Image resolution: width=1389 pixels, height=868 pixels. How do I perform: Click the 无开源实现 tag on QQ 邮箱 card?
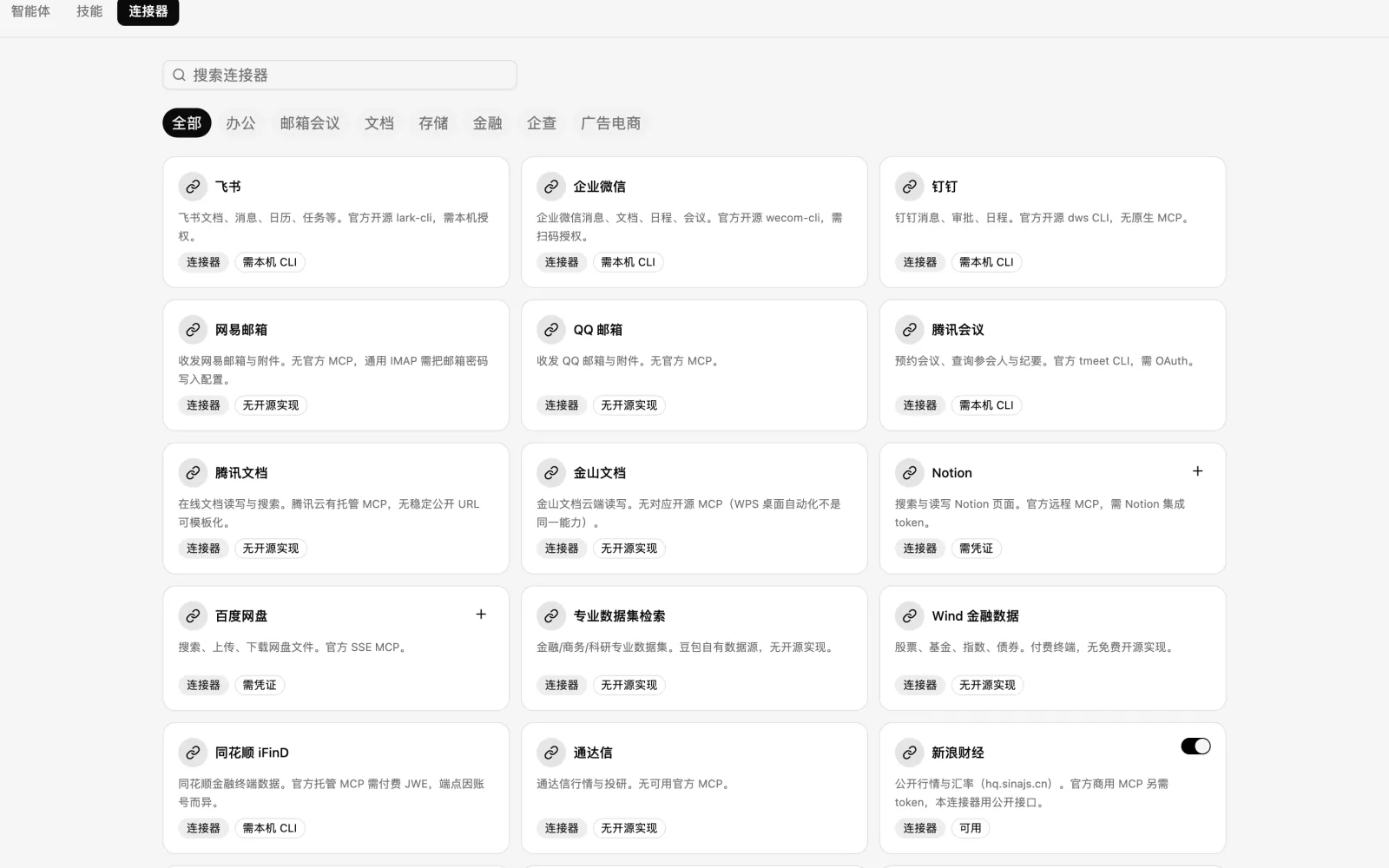[629, 405]
